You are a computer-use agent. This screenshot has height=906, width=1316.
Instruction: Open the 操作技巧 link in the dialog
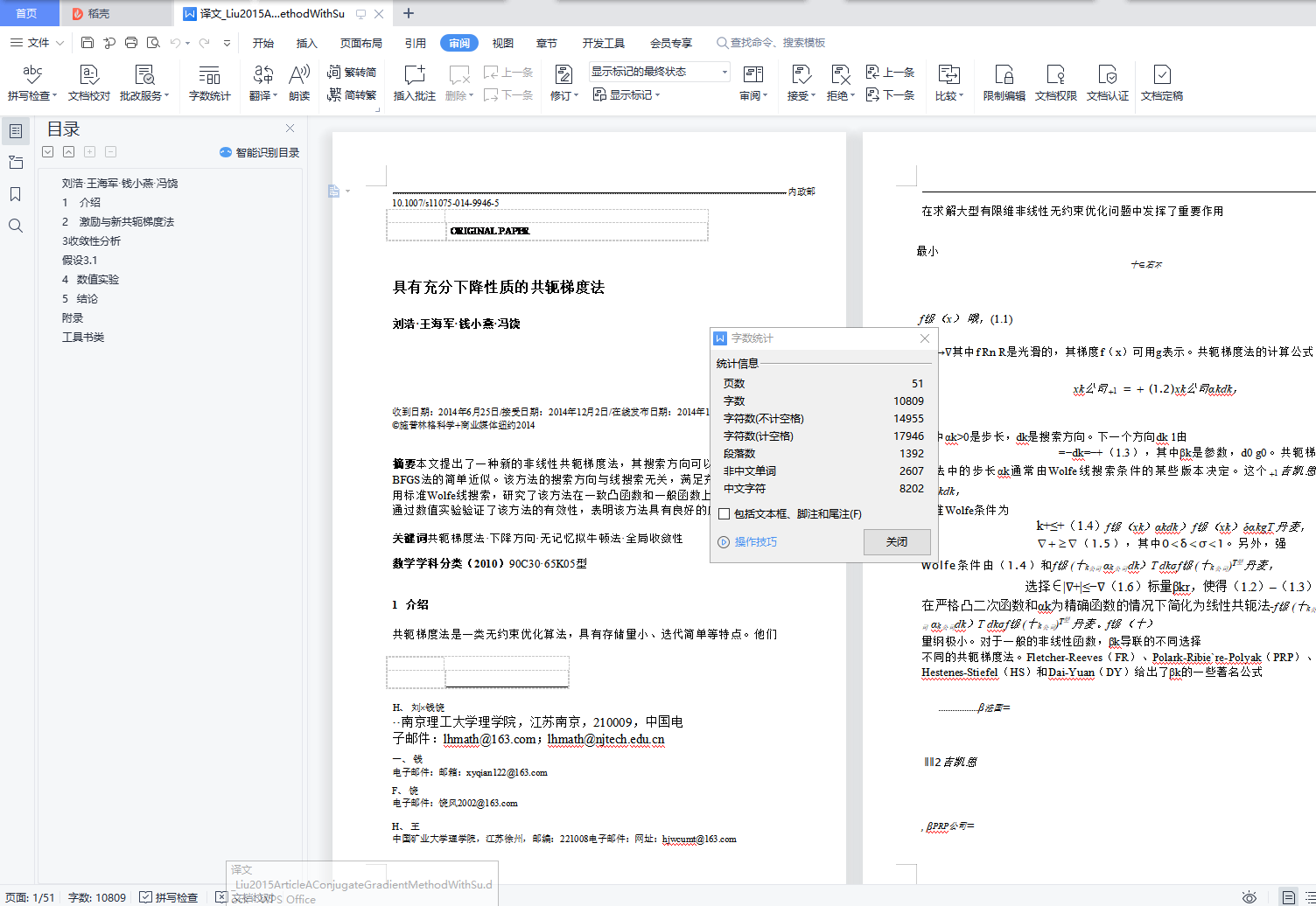click(755, 542)
